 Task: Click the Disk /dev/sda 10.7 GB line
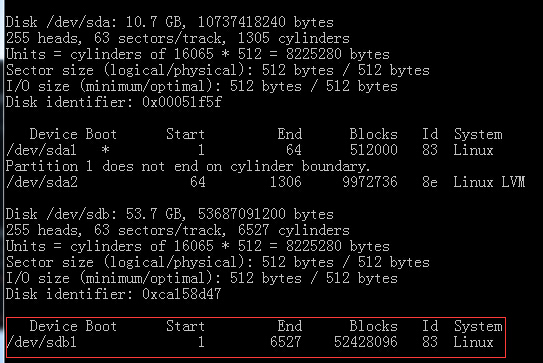click(x=169, y=22)
